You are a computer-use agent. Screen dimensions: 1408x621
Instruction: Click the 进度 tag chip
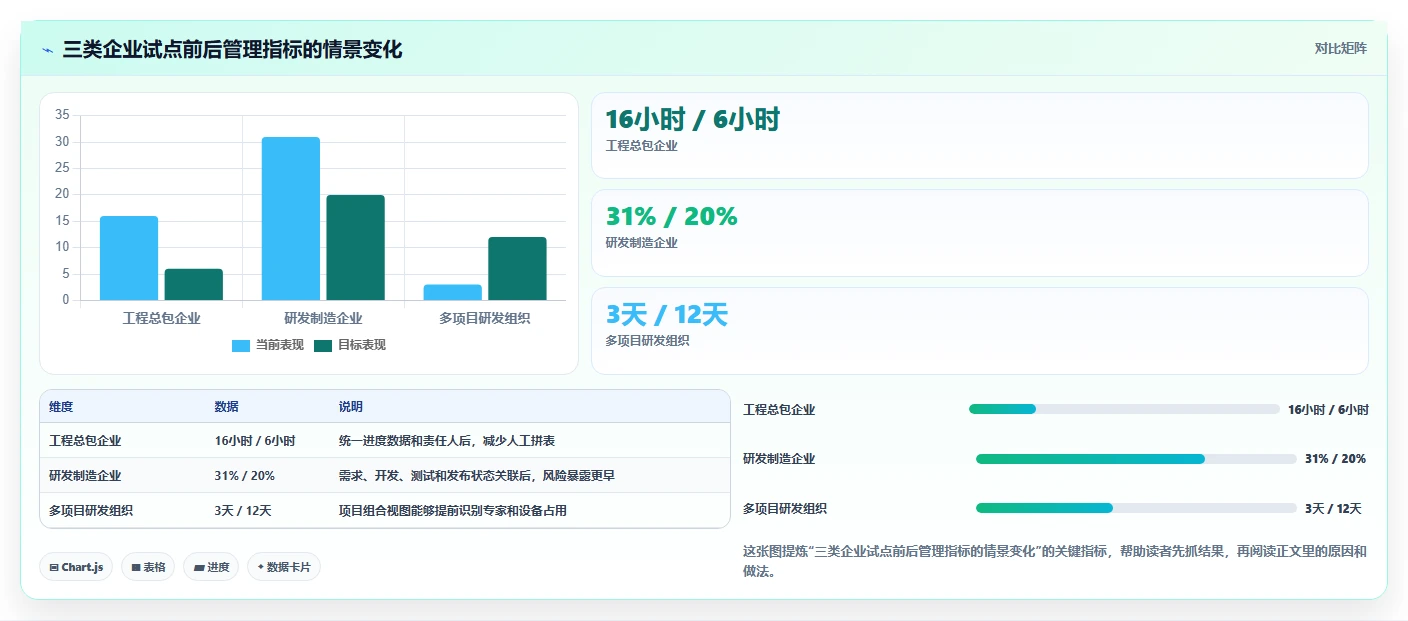pos(211,567)
